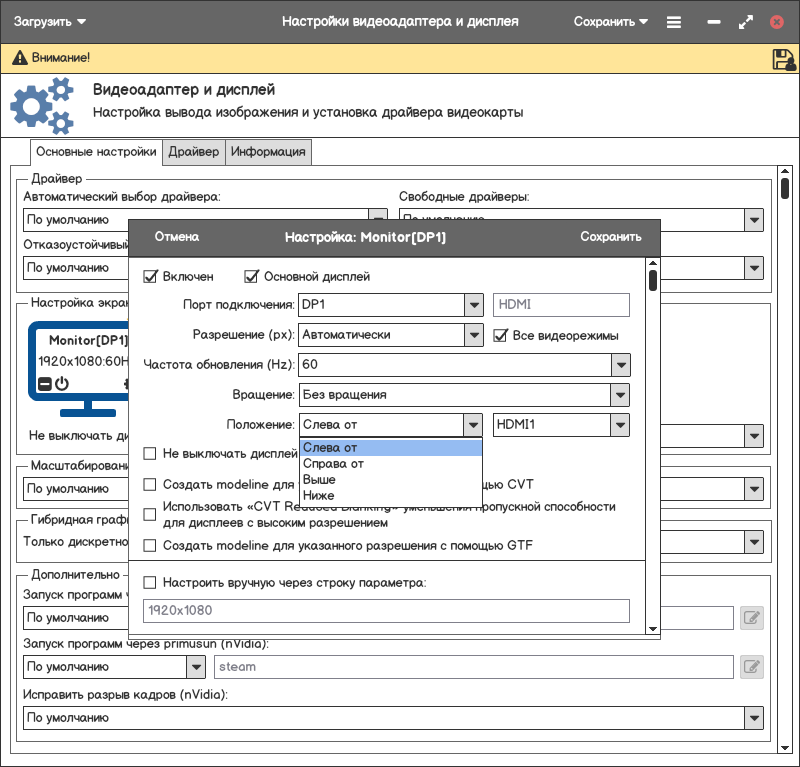
Task: Click the blue gears icon beside the Видеоадаптер header
Action: [42, 106]
